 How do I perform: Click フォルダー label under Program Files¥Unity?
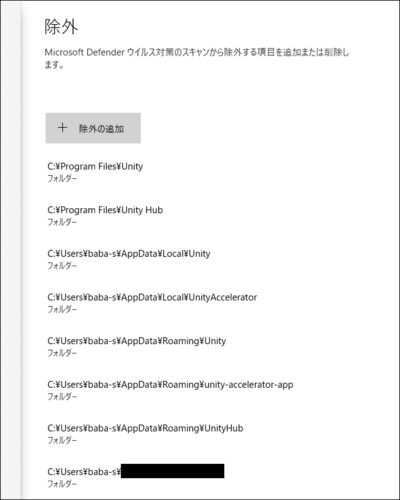pos(62,179)
